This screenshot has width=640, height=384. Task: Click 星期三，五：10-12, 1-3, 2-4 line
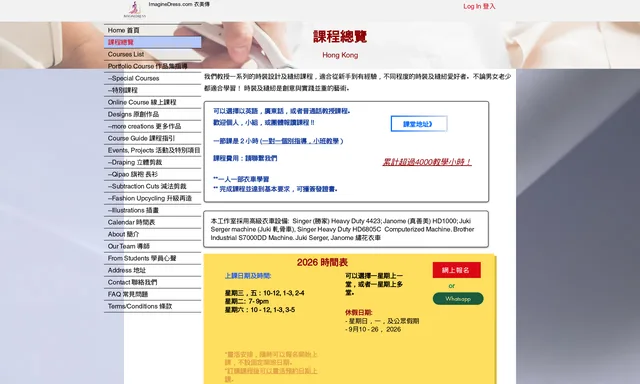(x=264, y=293)
